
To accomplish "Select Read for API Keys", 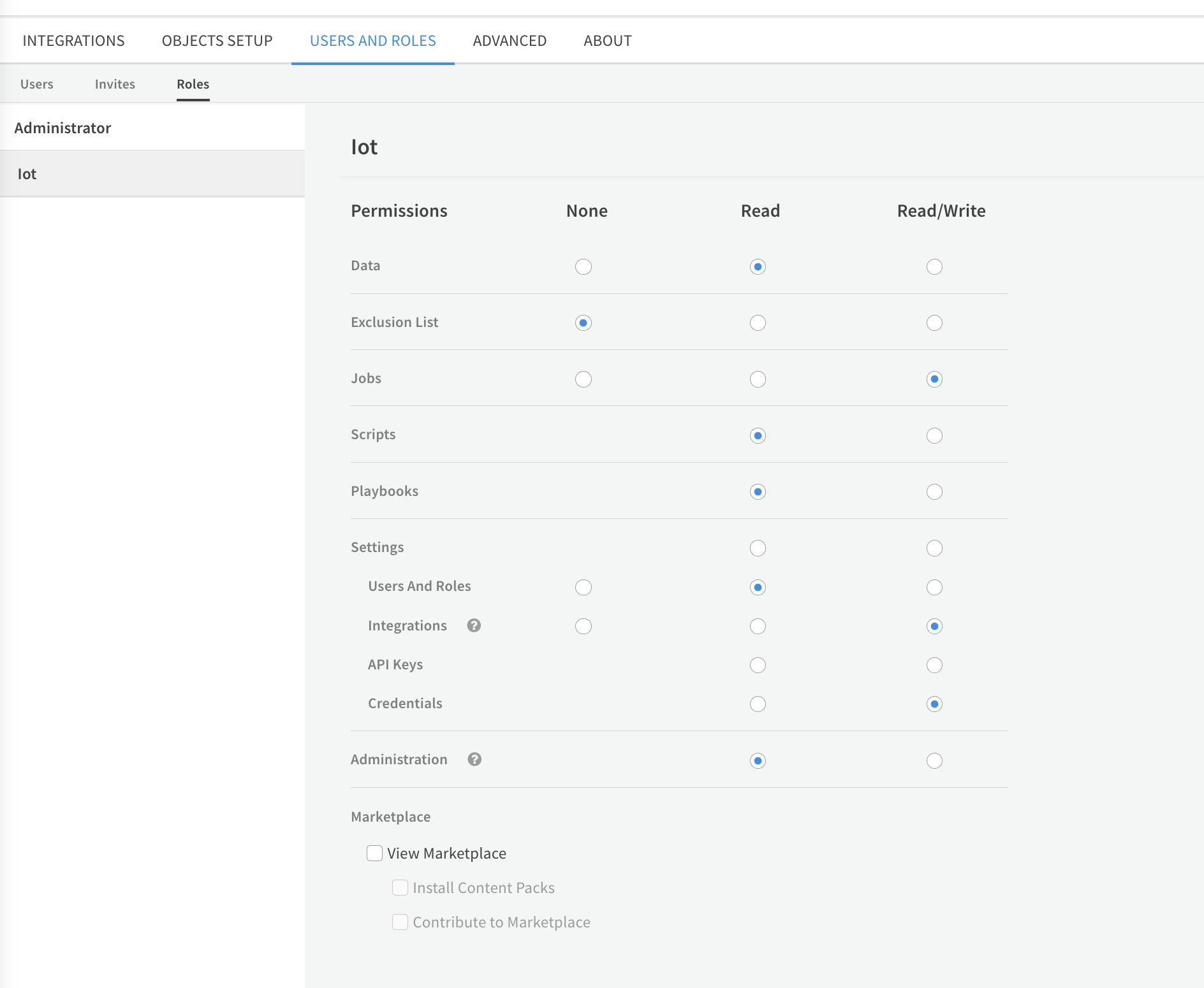I will click(x=758, y=665).
